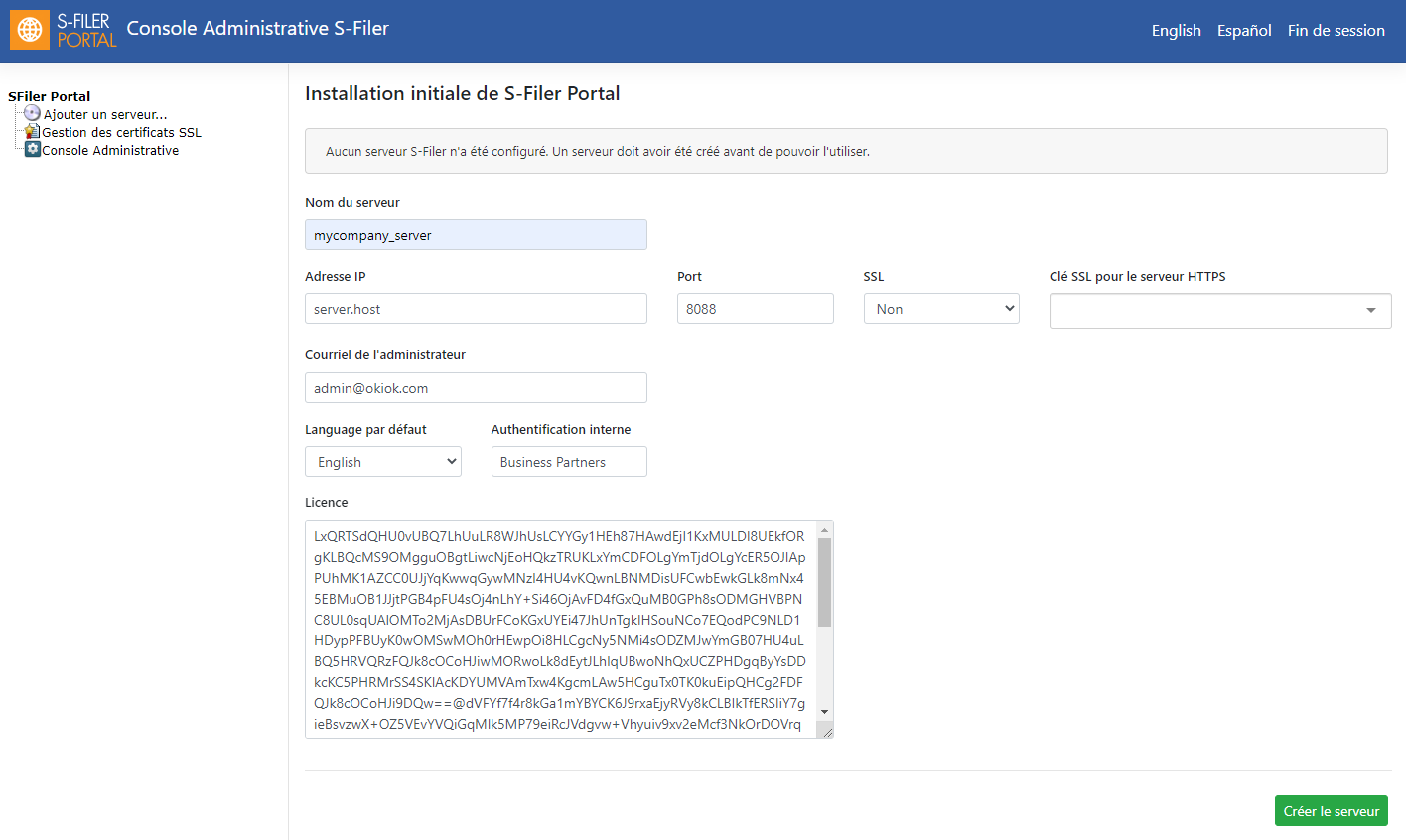Viewport: 1406px width, 840px height.
Task: Click the Aucun serveur S-Filer notice message
Action: click(x=597, y=152)
